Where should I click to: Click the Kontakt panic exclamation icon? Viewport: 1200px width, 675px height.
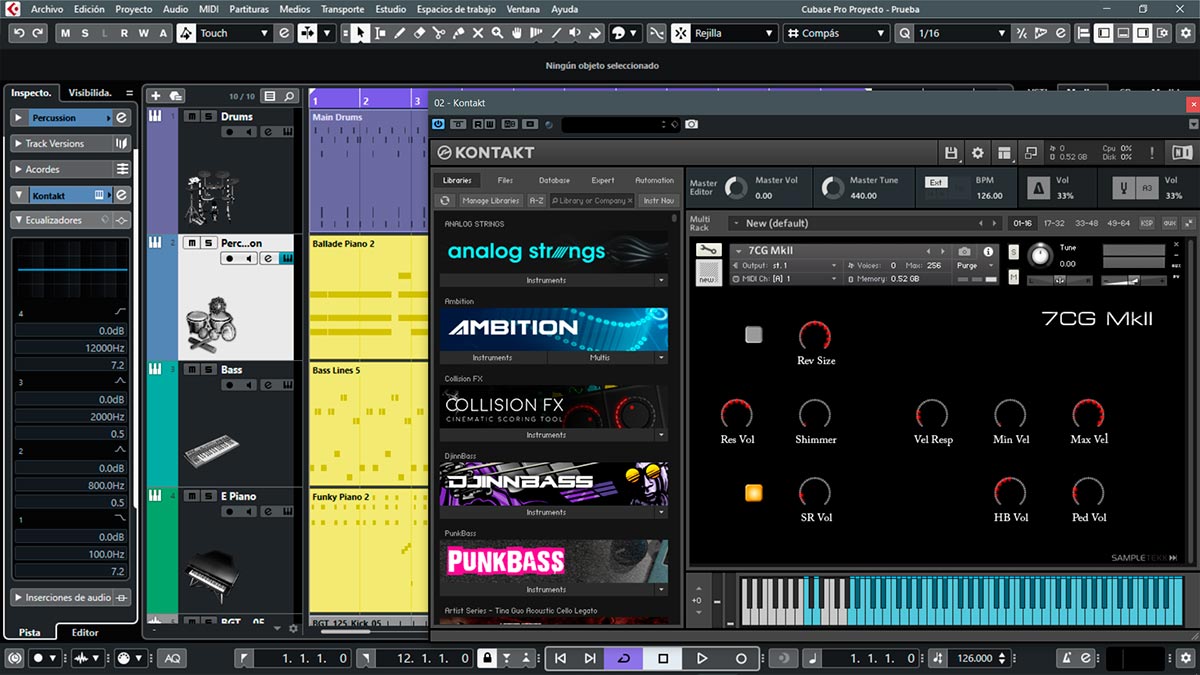(1152, 153)
